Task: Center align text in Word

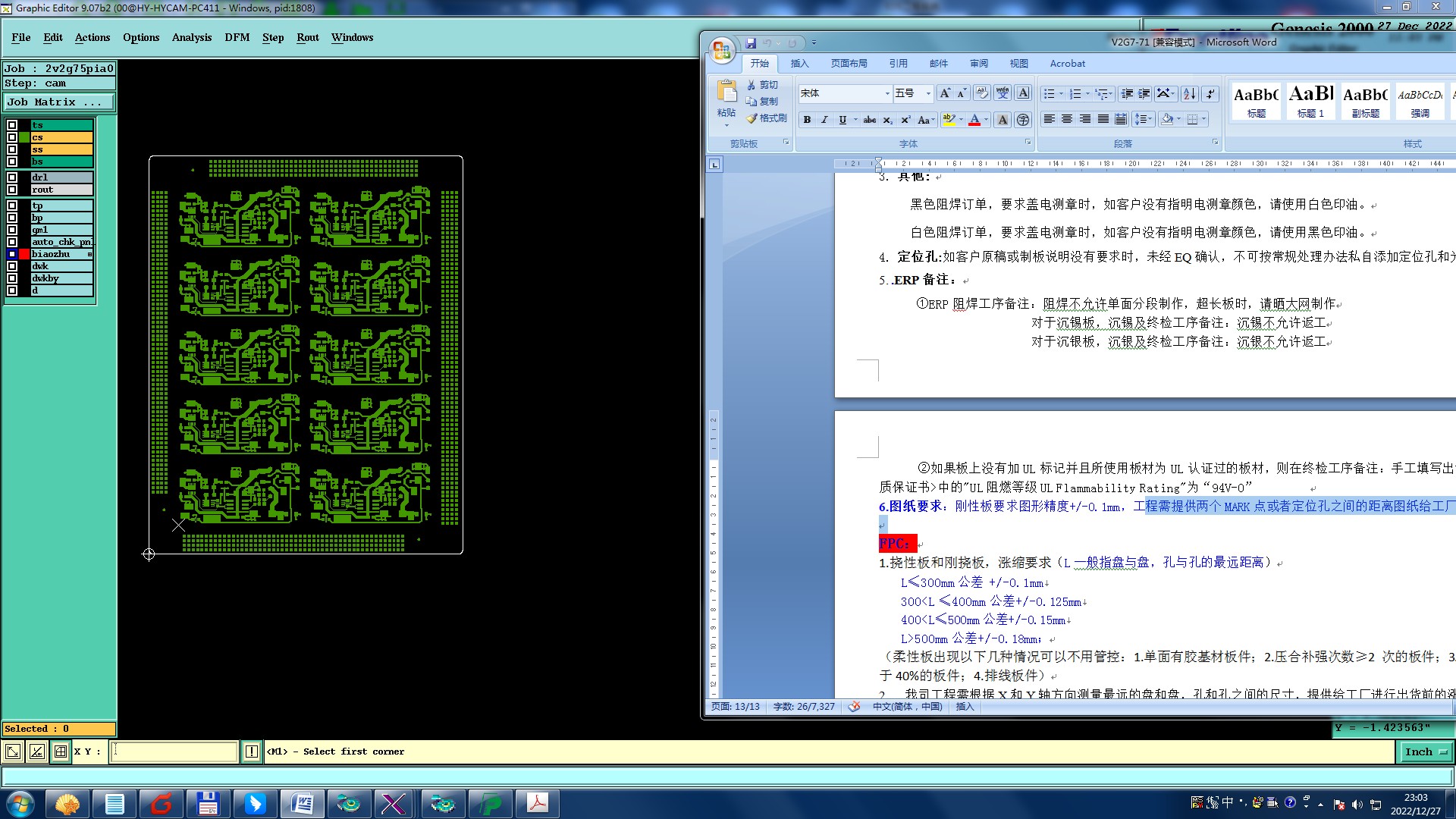Action: click(x=1067, y=119)
